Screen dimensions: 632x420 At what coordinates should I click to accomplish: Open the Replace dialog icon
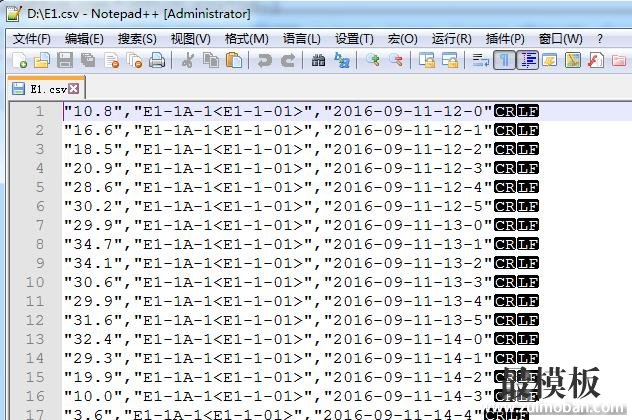point(342,60)
